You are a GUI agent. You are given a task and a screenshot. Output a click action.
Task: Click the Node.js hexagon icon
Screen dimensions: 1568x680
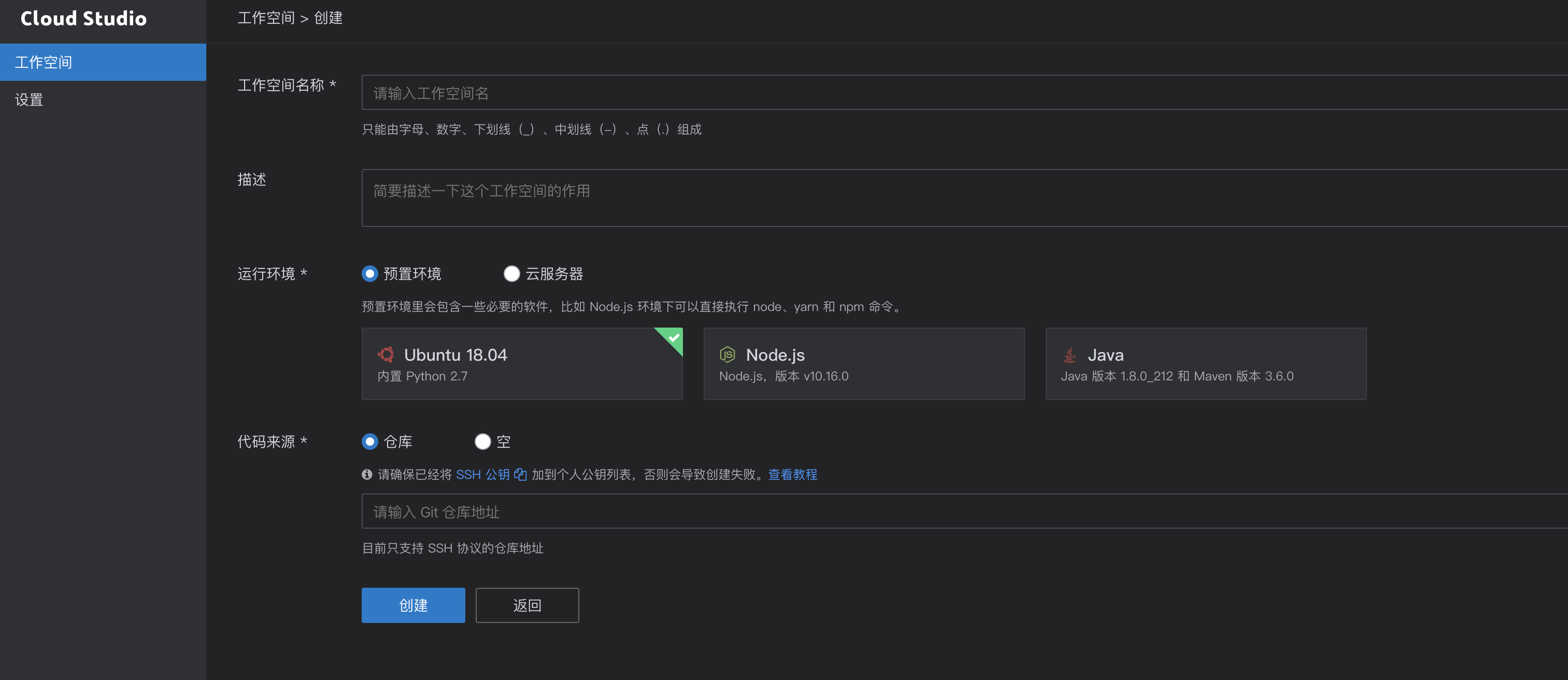click(727, 354)
